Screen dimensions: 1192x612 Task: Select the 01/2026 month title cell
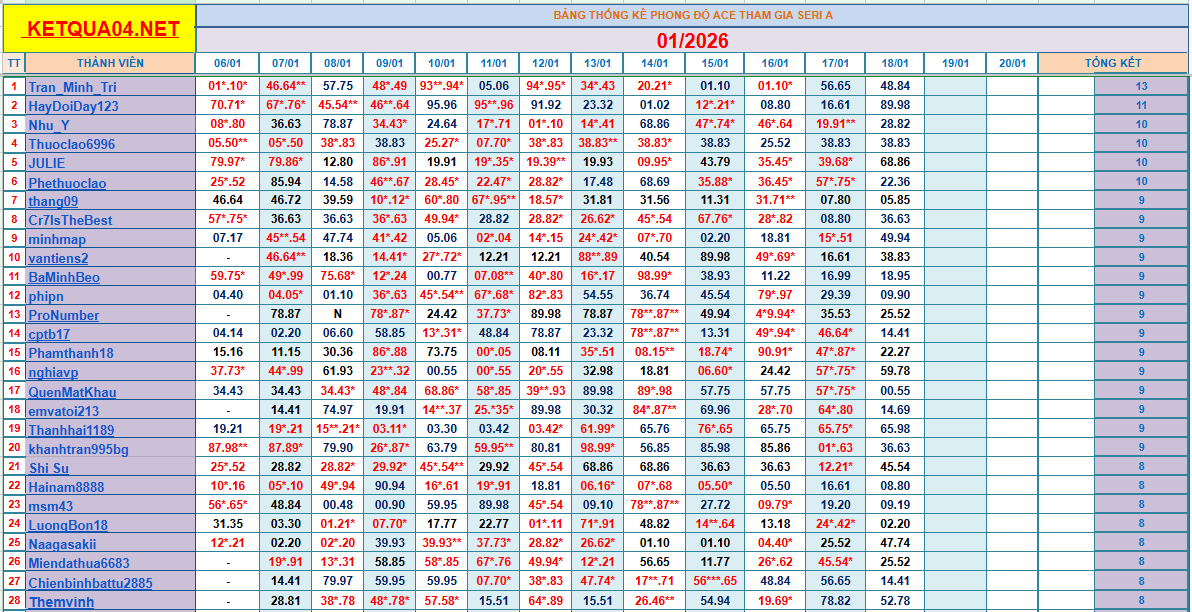(693, 40)
